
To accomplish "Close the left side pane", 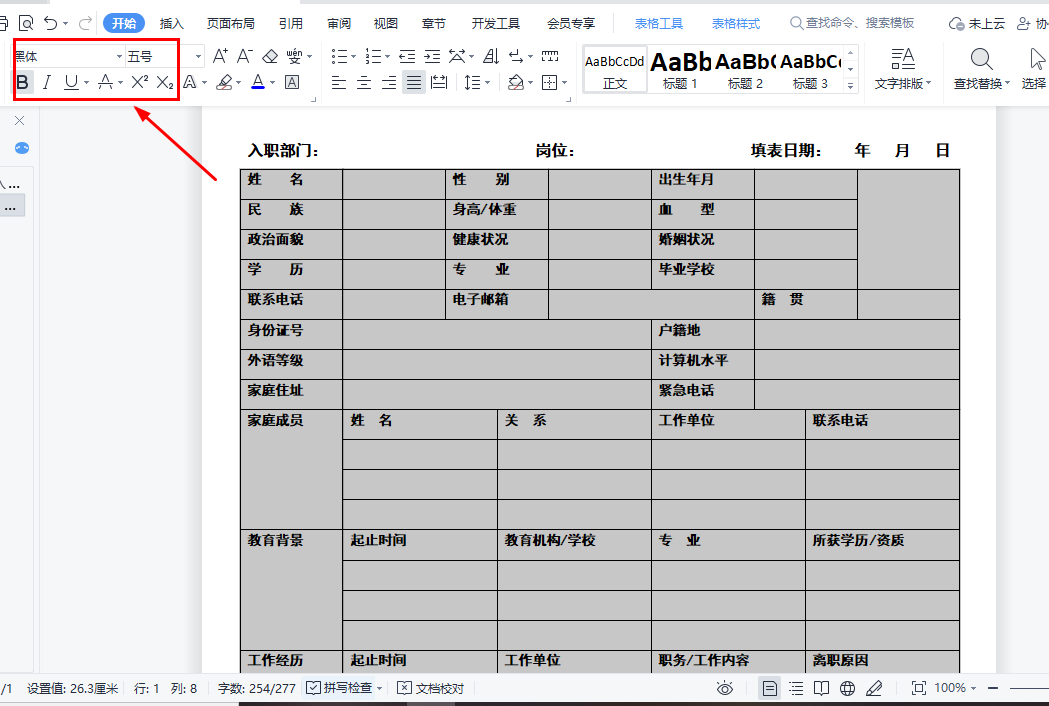I will (x=19, y=120).
